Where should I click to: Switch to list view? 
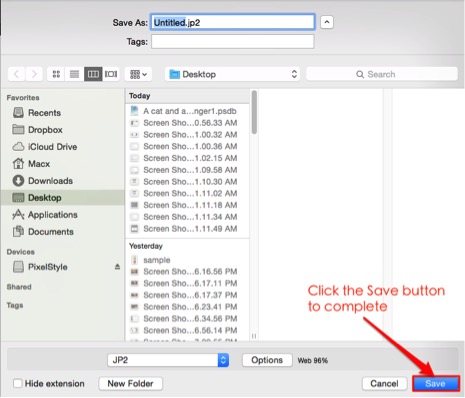pyautogui.click(x=74, y=74)
